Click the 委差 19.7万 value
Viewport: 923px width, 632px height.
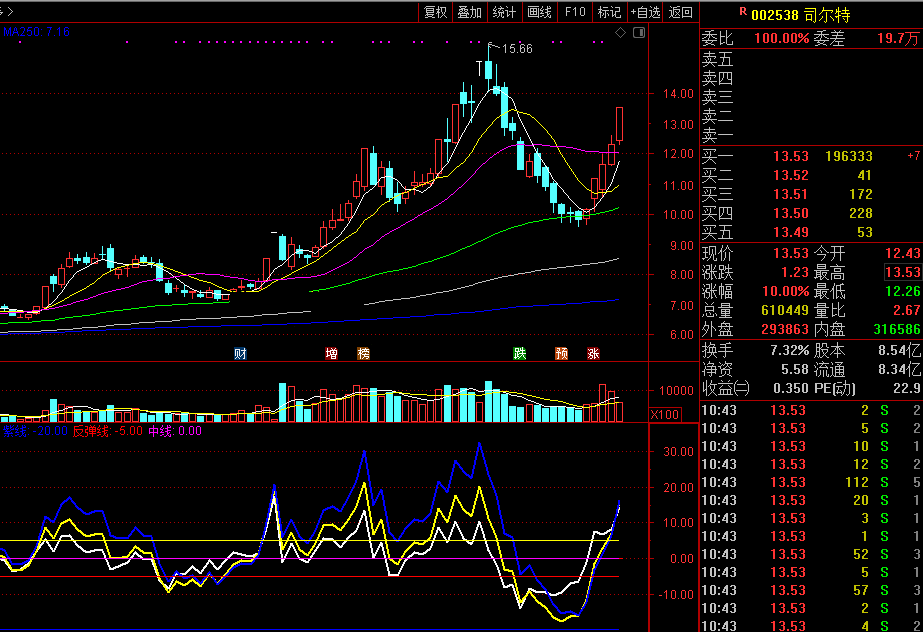point(898,39)
